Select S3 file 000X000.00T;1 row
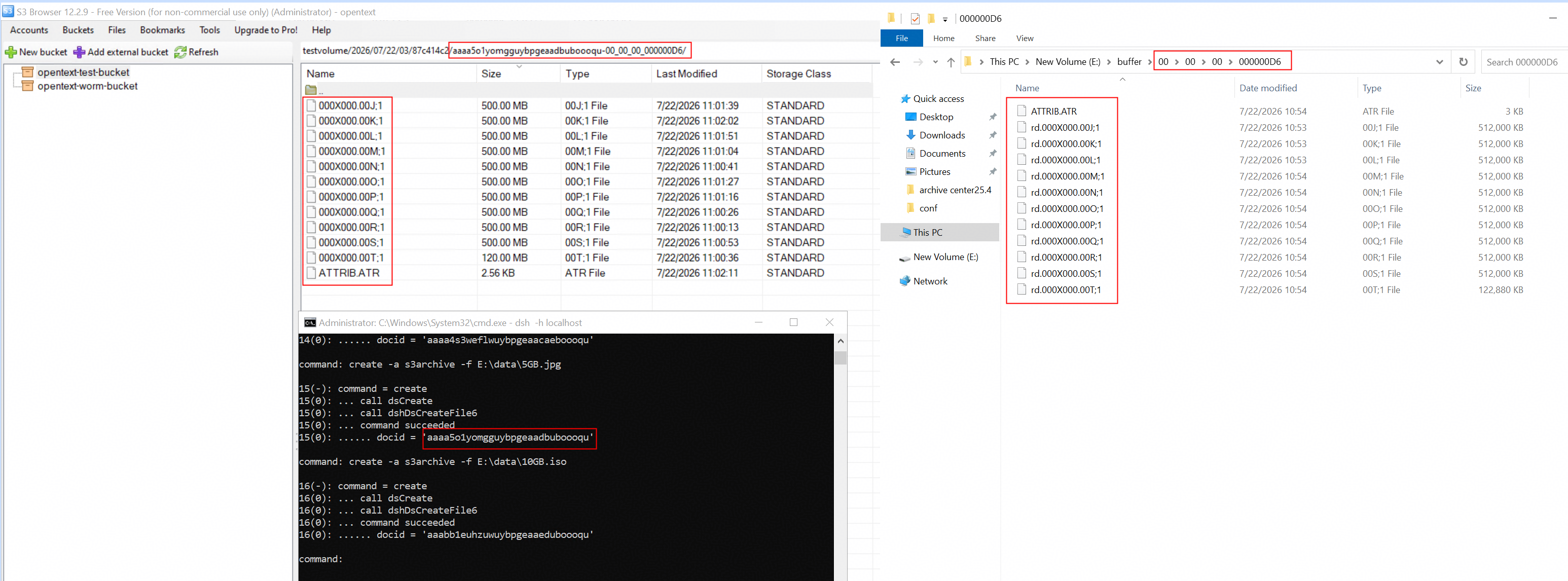1568x581 pixels. (587, 258)
